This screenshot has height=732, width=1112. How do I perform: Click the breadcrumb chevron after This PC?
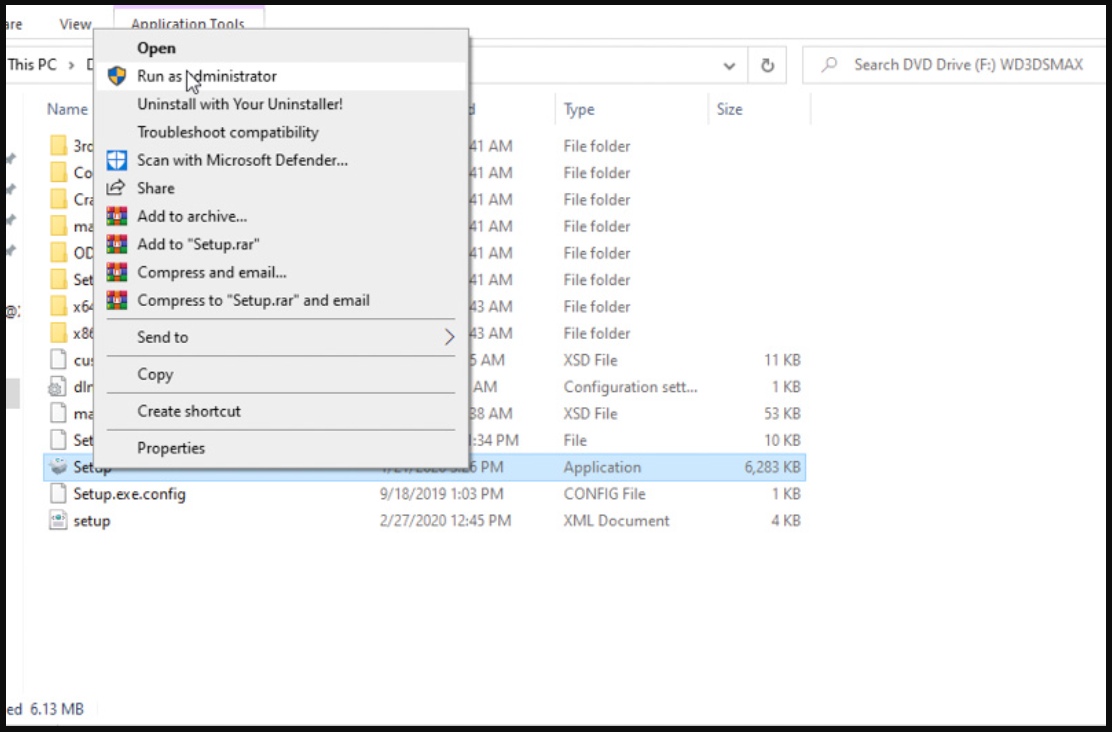(72, 65)
